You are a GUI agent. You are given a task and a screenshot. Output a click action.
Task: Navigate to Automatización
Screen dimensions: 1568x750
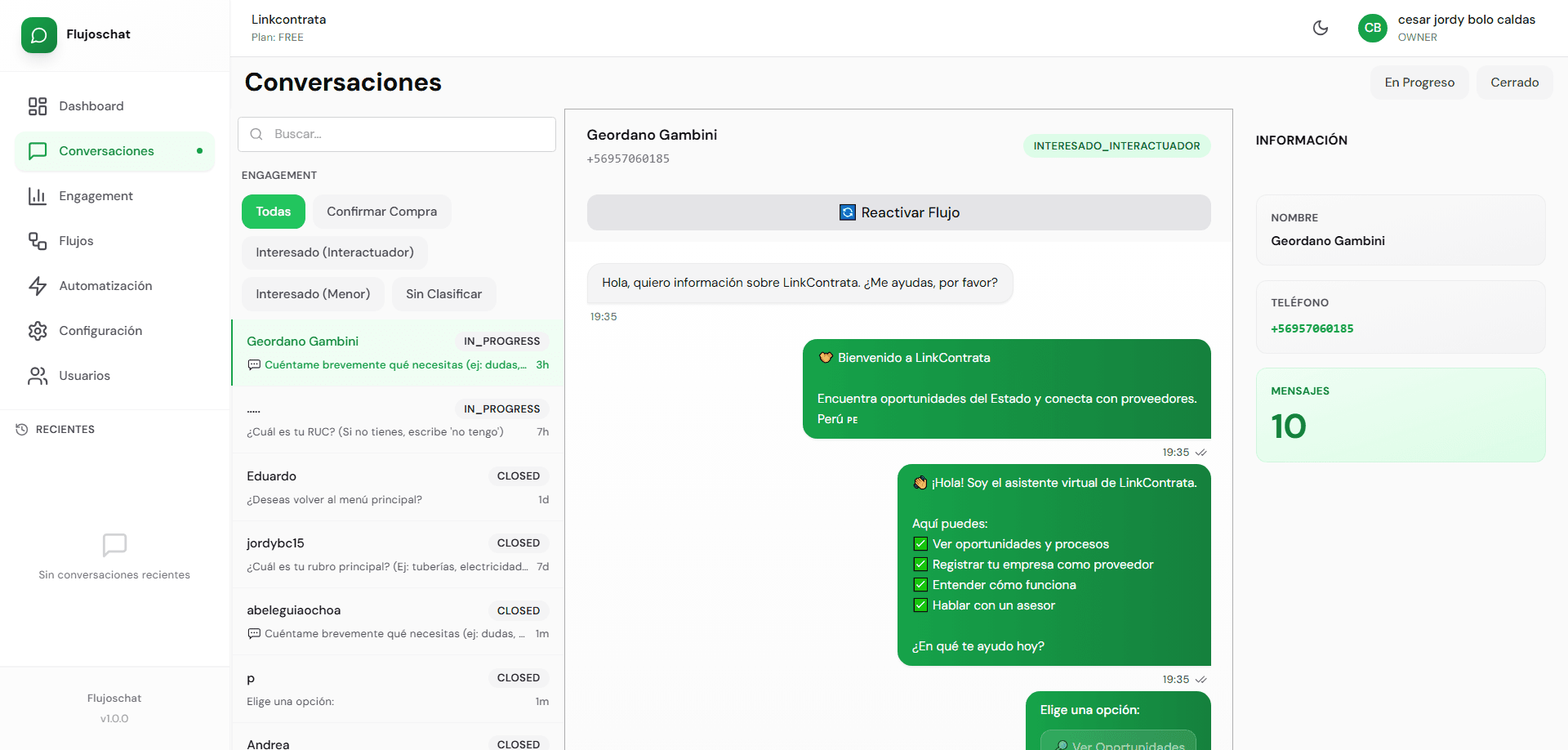pos(114,286)
